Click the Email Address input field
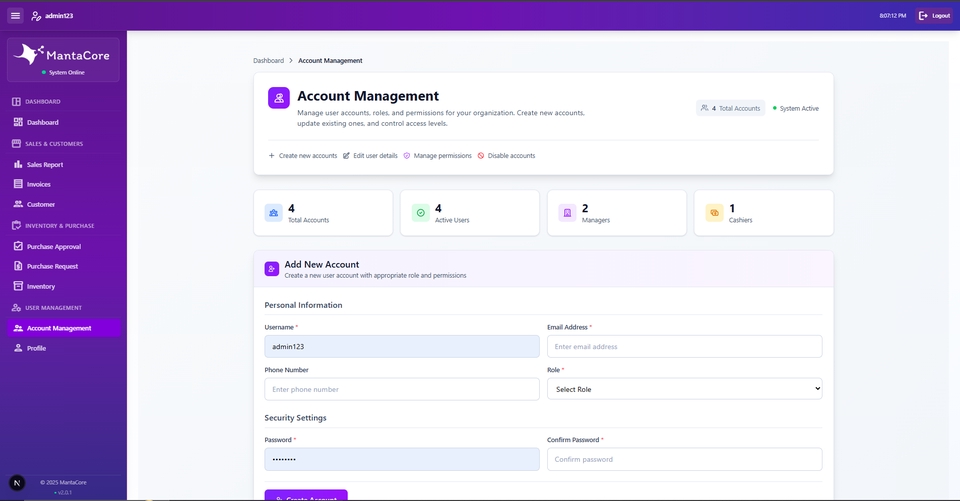Image resolution: width=960 pixels, height=501 pixels. coord(684,346)
